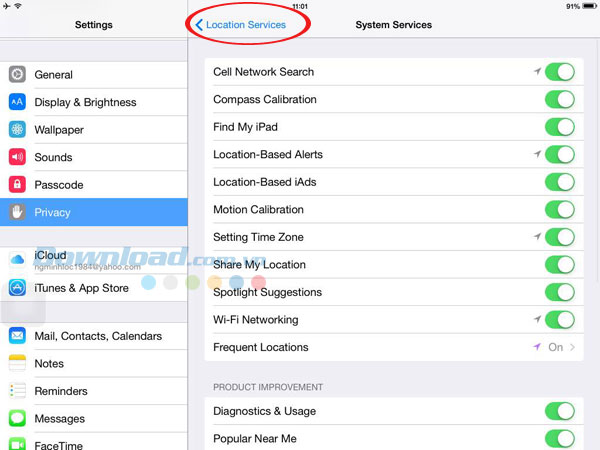The image size is (600, 450).
Task: Click the Notes icon
Action: click(x=17, y=363)
